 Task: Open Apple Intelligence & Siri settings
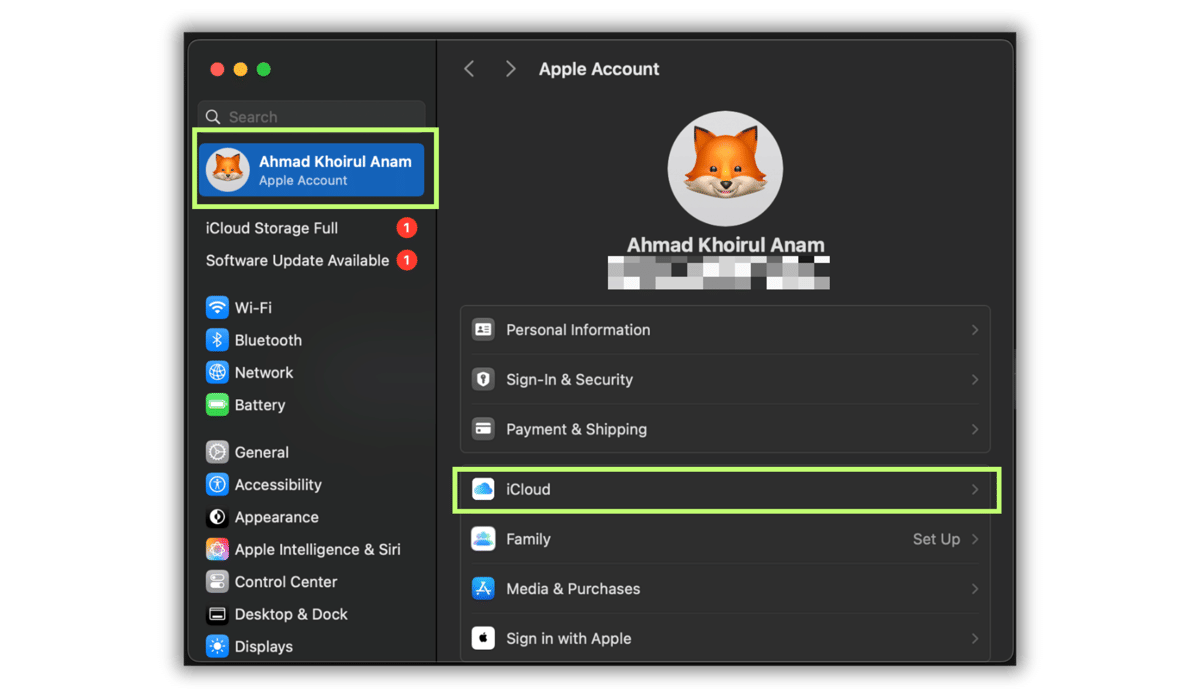(217, 549)
